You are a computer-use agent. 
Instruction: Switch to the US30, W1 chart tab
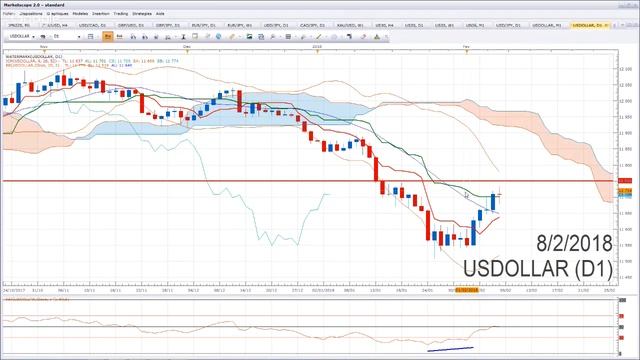[444, 25]
